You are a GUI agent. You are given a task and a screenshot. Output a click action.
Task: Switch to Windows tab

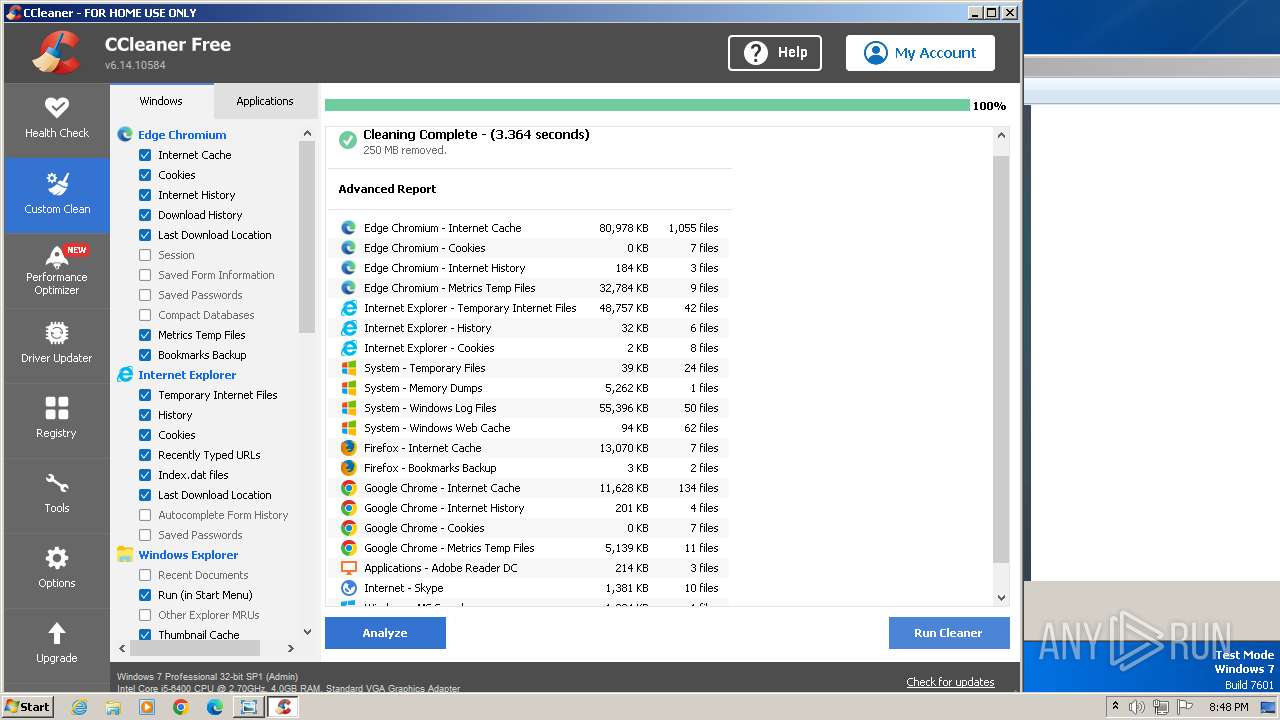point(161,101)
